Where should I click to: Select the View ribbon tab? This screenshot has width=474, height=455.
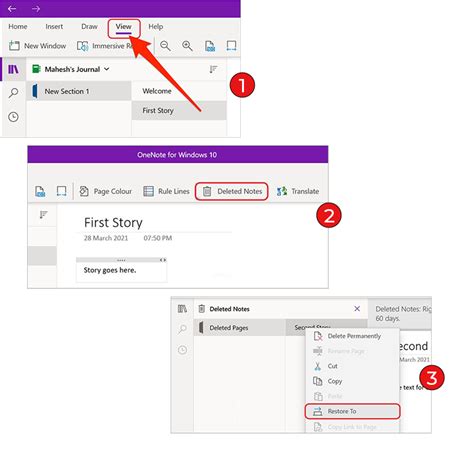pos(124,27)
